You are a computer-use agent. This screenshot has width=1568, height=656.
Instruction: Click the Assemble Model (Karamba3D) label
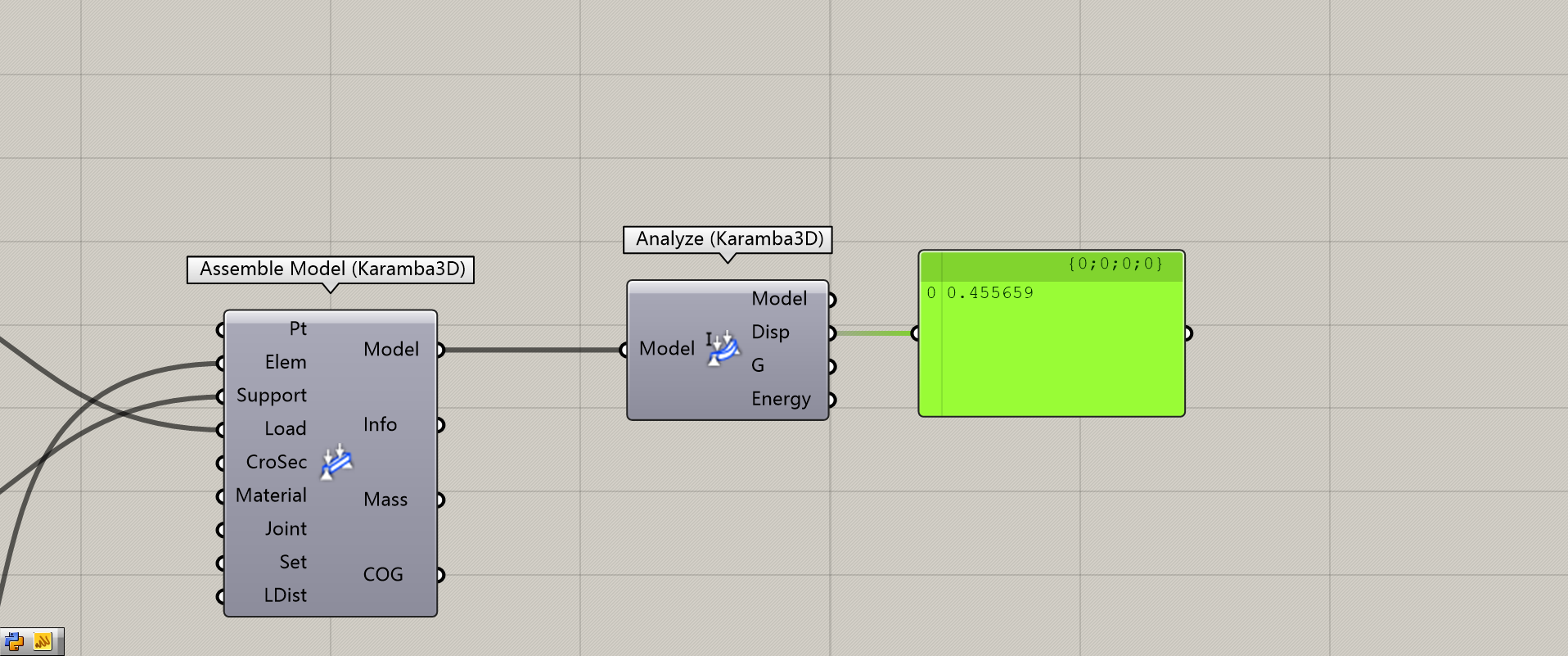(x=331, y=269)
